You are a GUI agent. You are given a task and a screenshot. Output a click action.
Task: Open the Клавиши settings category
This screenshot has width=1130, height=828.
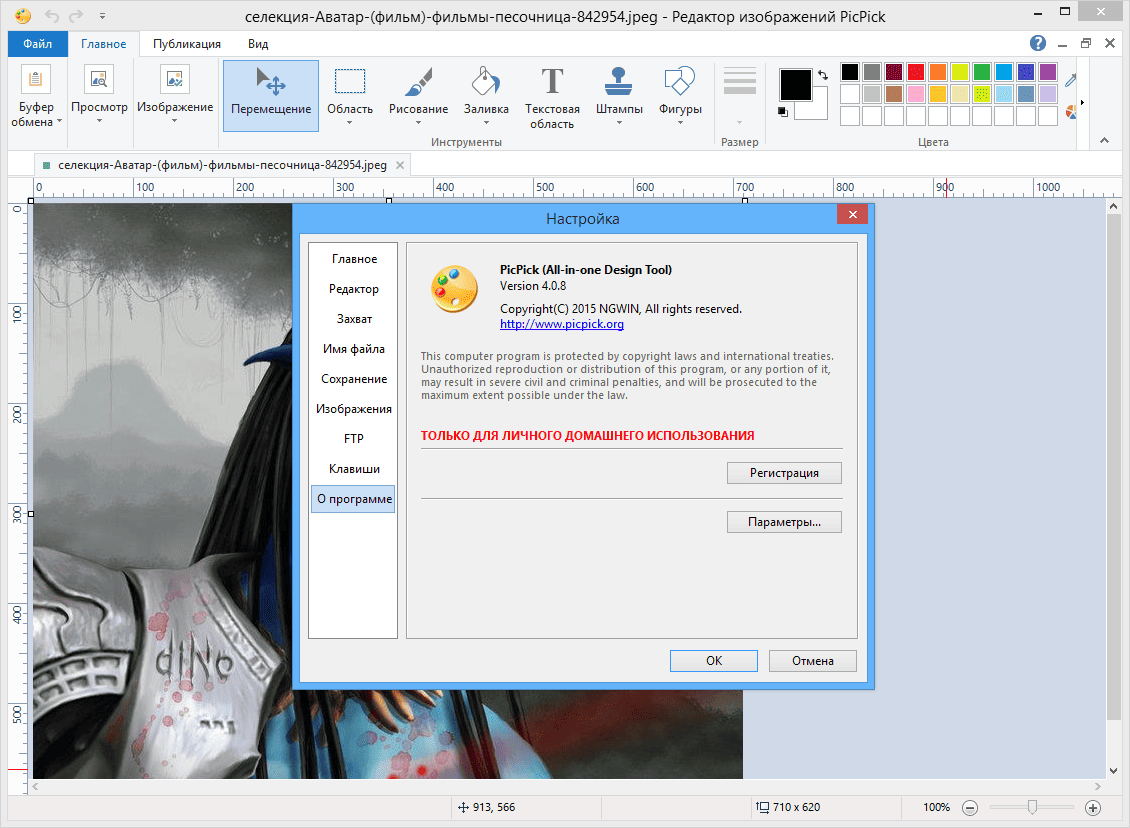pos(354,469)
